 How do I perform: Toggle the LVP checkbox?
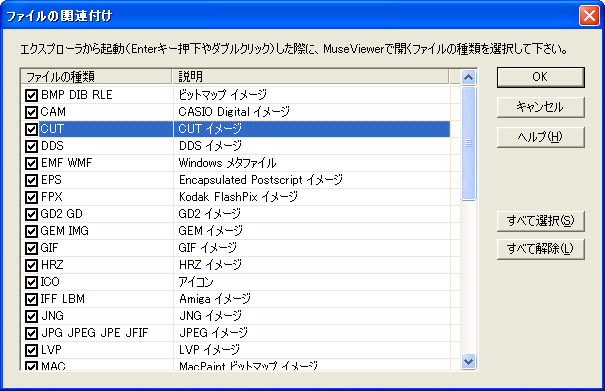tap(31, 350)
